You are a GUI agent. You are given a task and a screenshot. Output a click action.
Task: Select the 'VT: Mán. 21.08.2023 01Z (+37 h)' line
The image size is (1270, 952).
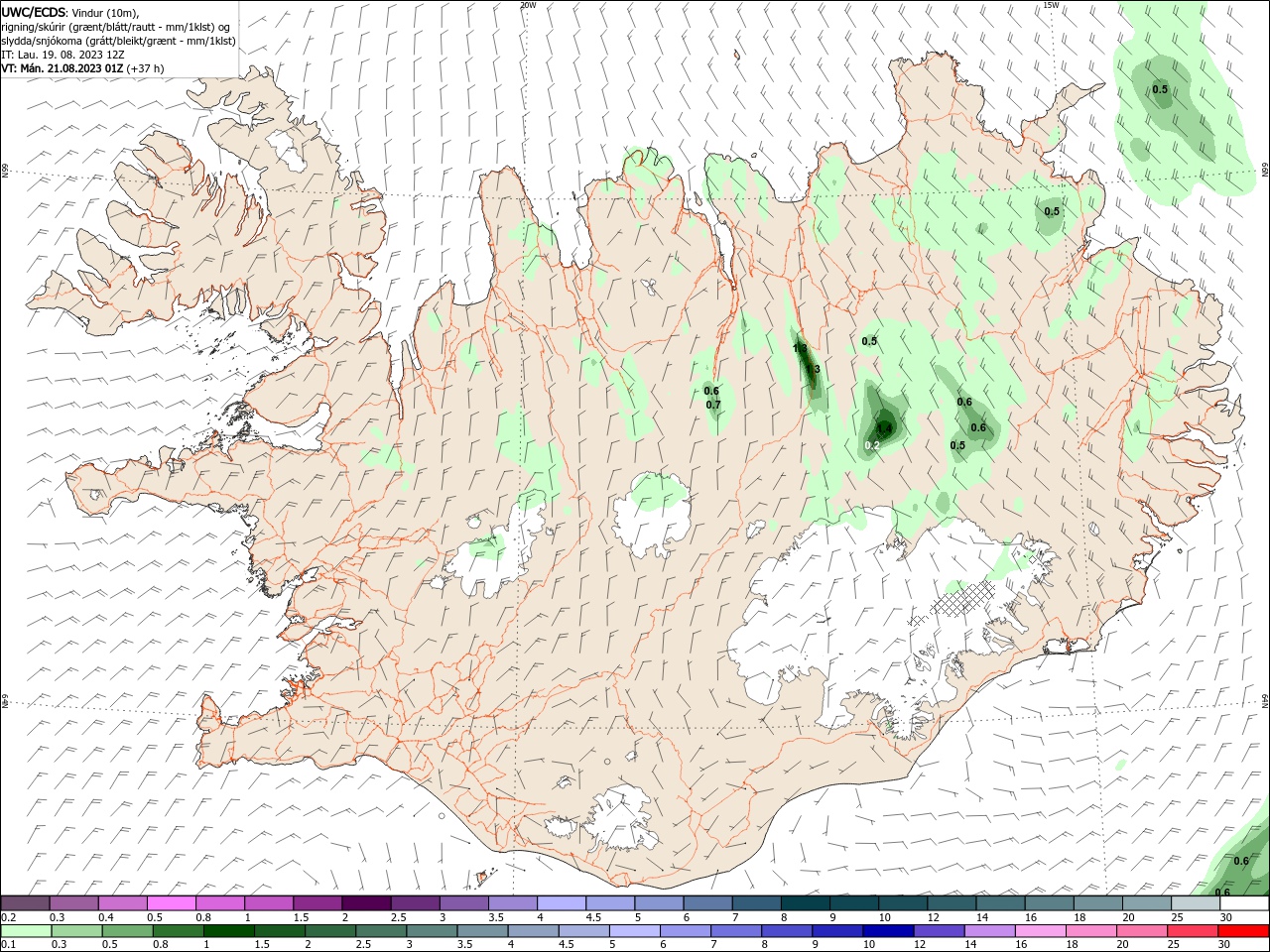82,68
